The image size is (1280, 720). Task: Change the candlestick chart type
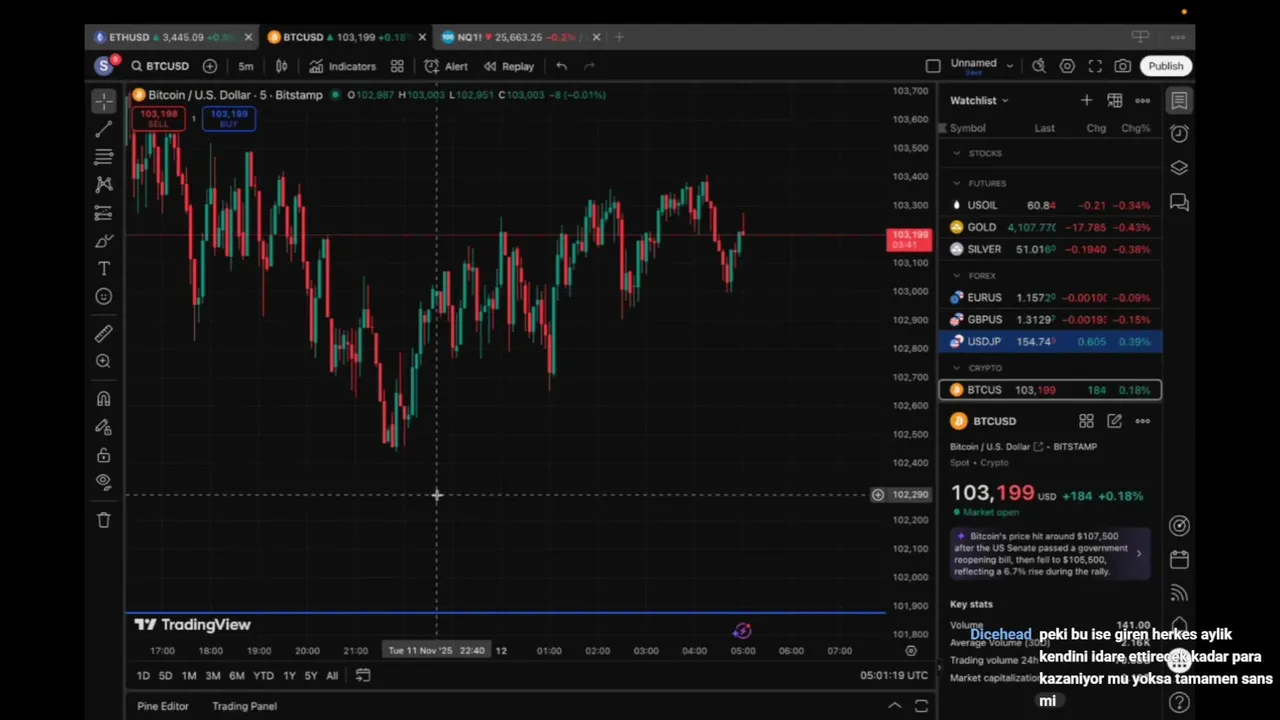point(282,66)
